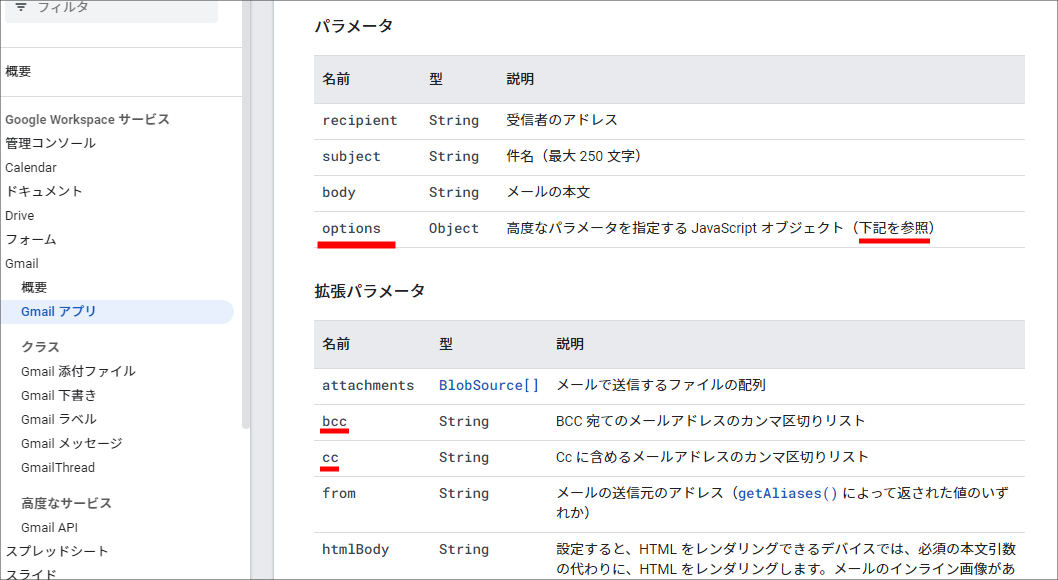Click the 拡張パラメータ heading

pyautogui.click(x=370, y=291)
